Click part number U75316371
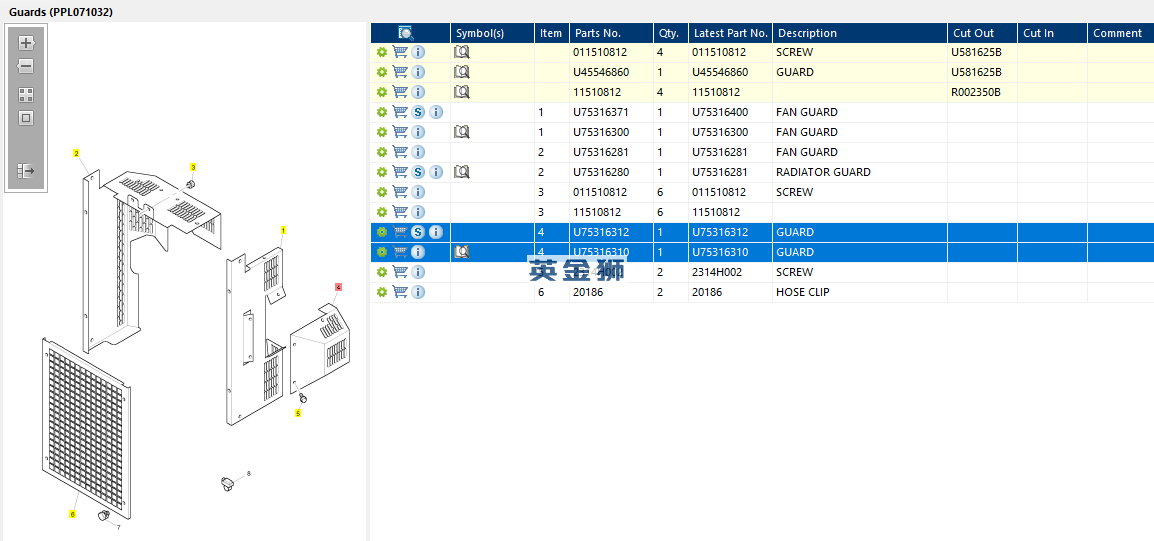This screenshot has width=1154, height=541. tap(601, 112)
